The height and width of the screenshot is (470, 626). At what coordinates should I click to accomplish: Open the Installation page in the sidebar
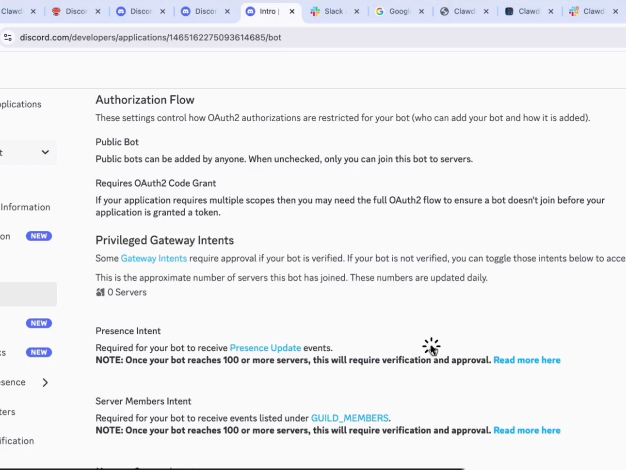[x=6, y=237]
